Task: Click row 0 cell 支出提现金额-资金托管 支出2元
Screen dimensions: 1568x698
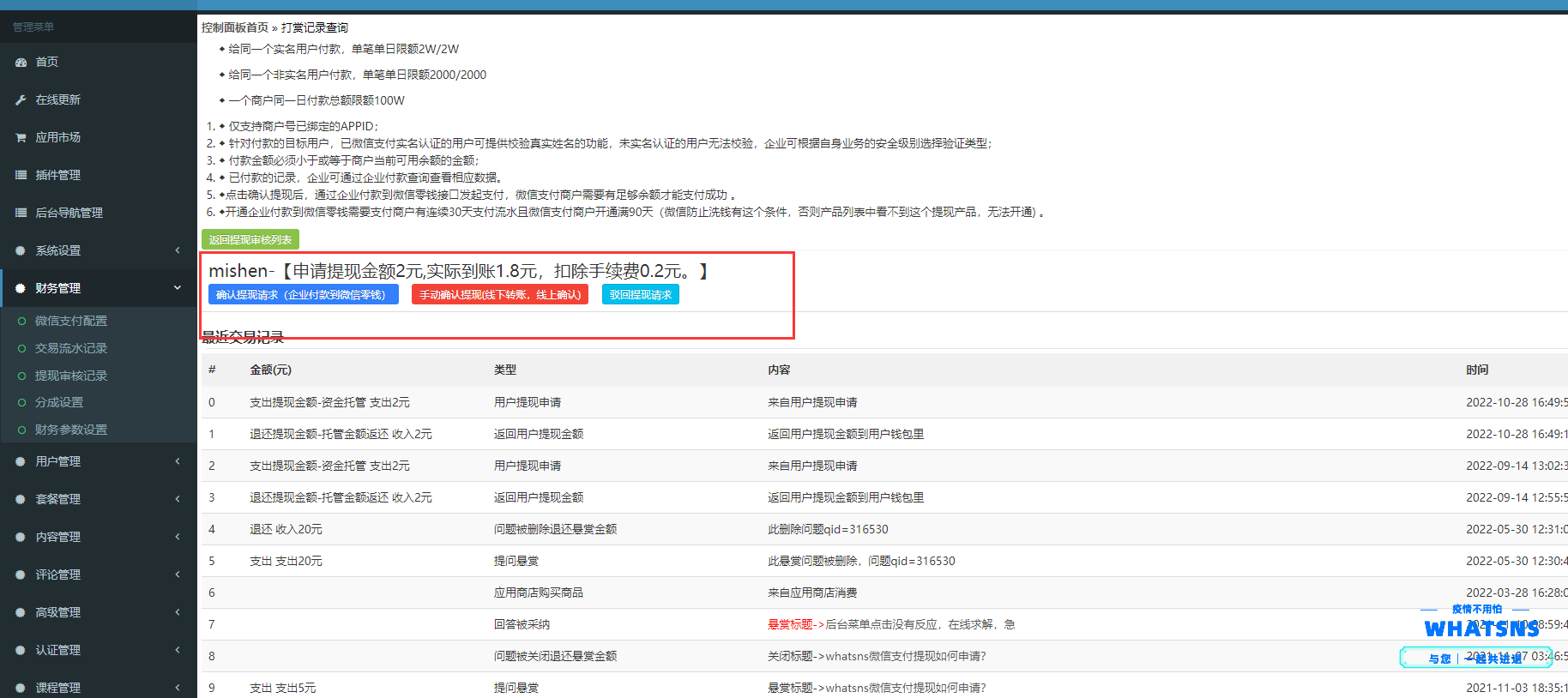Action: 329,402
